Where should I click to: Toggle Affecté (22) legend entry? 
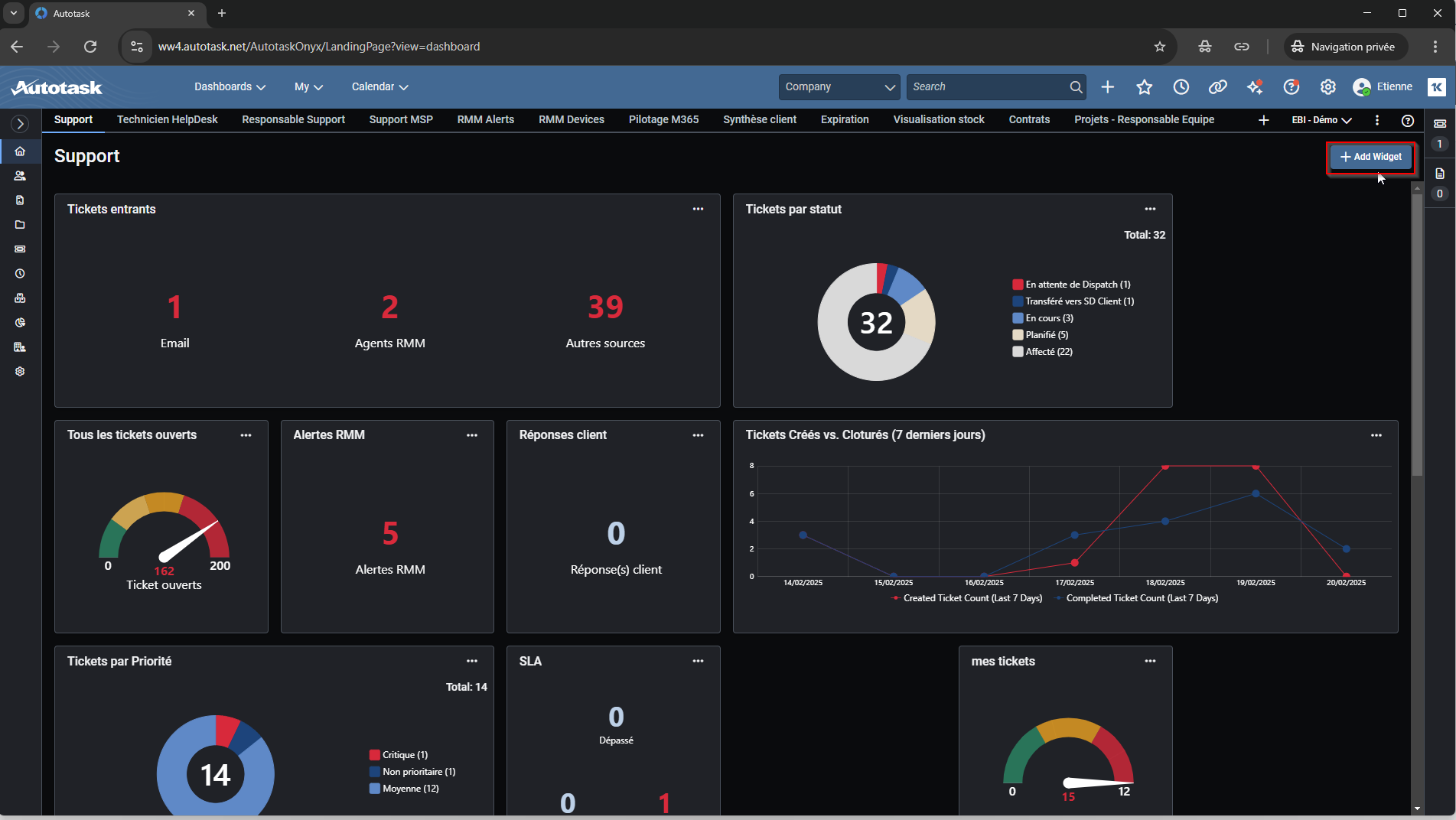(1042, 352)
